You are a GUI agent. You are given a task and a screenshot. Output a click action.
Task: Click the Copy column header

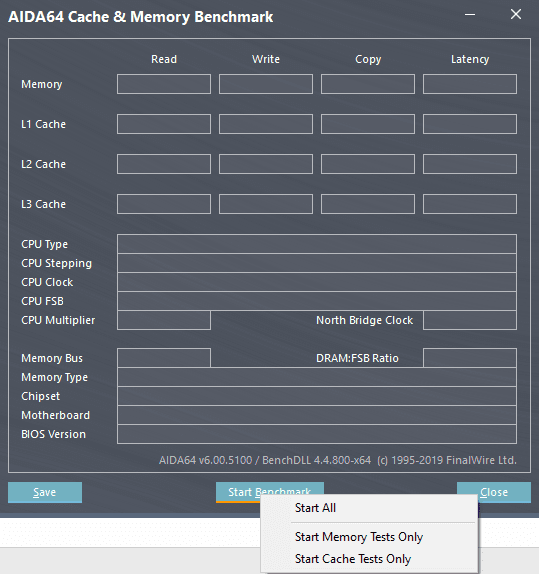(368, 59)
